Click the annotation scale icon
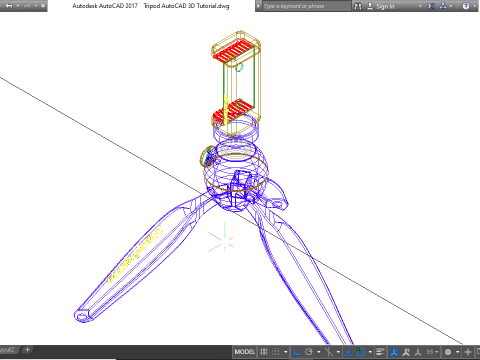 418,352
